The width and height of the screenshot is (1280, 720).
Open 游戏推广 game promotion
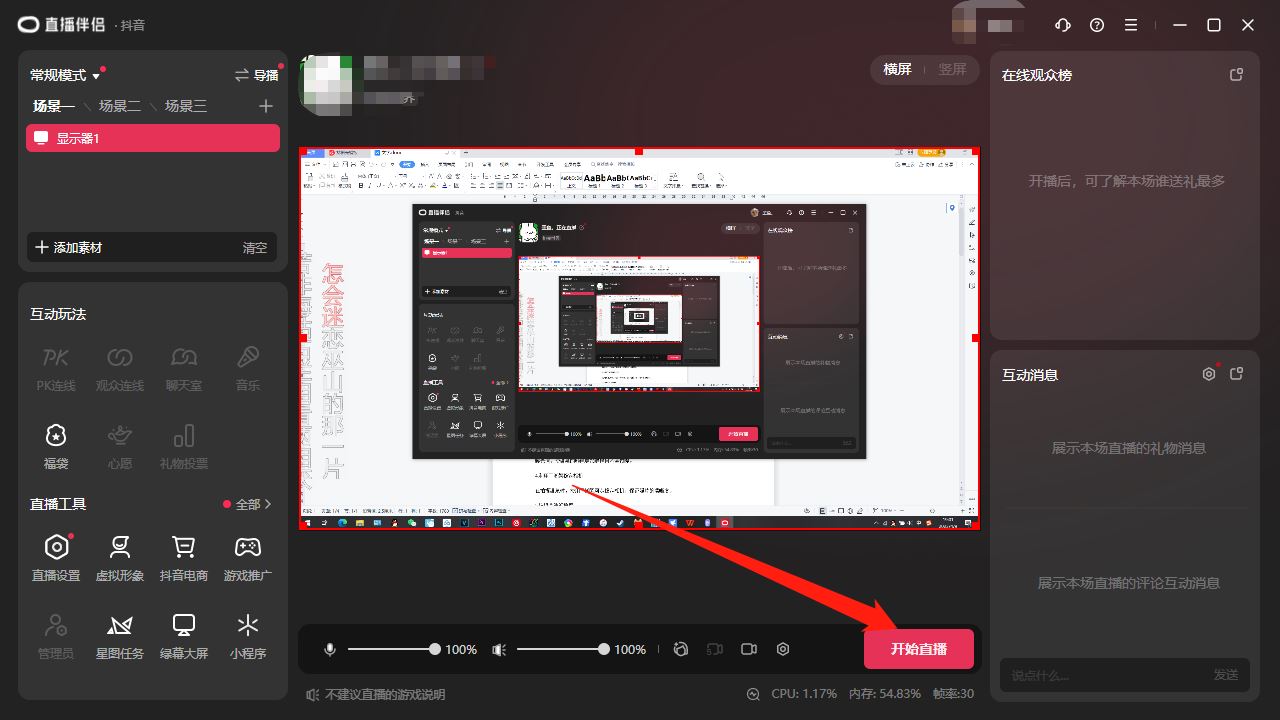point(248,558)
